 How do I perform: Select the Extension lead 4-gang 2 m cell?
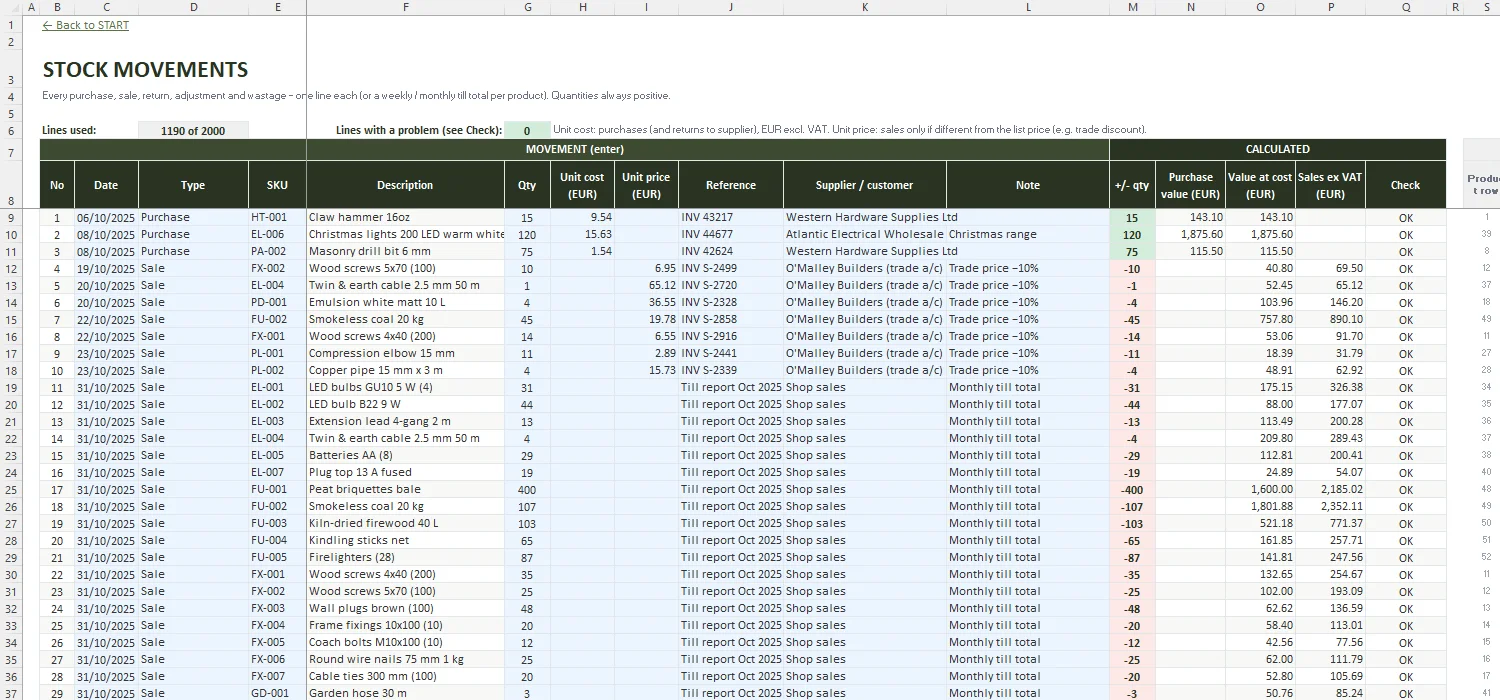405,421
